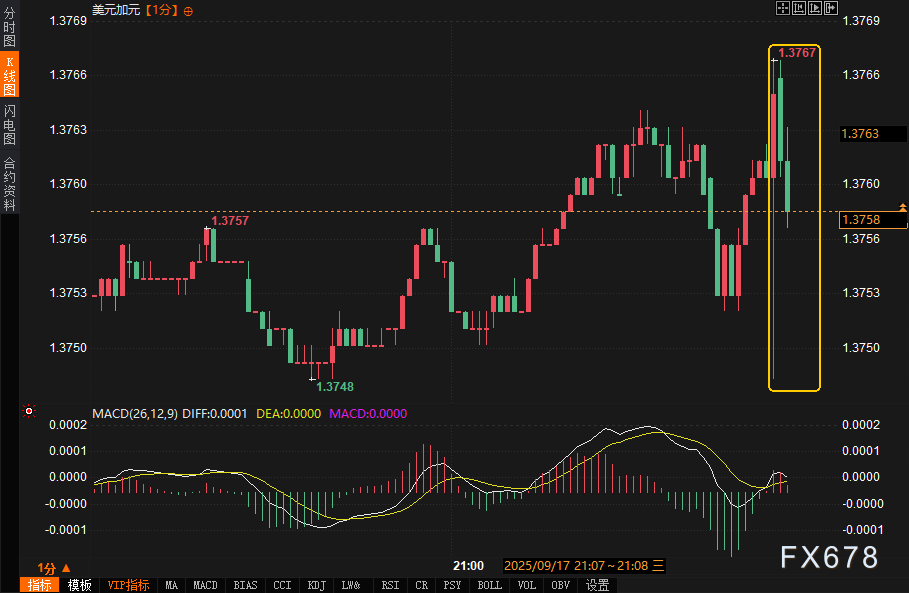Click the VOL indicator button
This screenshot has width=909, height=593.
[x=527, y=585]
